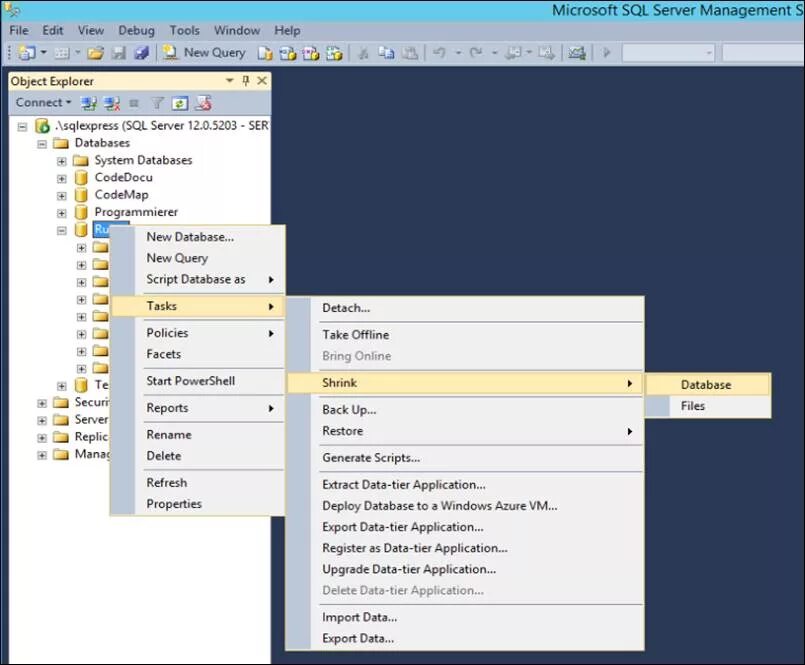The image size is (805, 665).
Task: Select System Databases folder
Action: [x=143, y=160]
